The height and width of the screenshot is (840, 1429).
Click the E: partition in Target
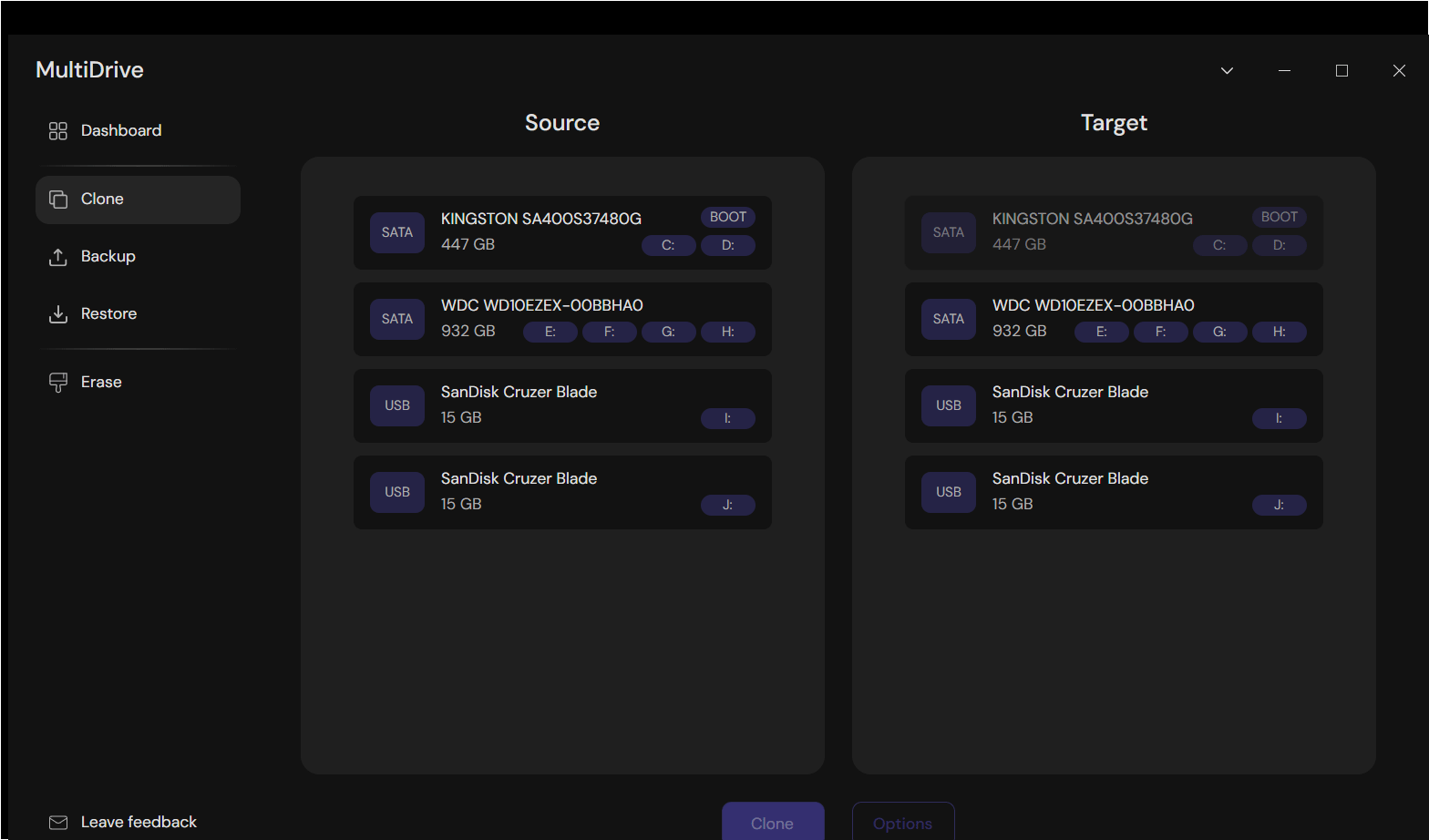point(1102,332)
